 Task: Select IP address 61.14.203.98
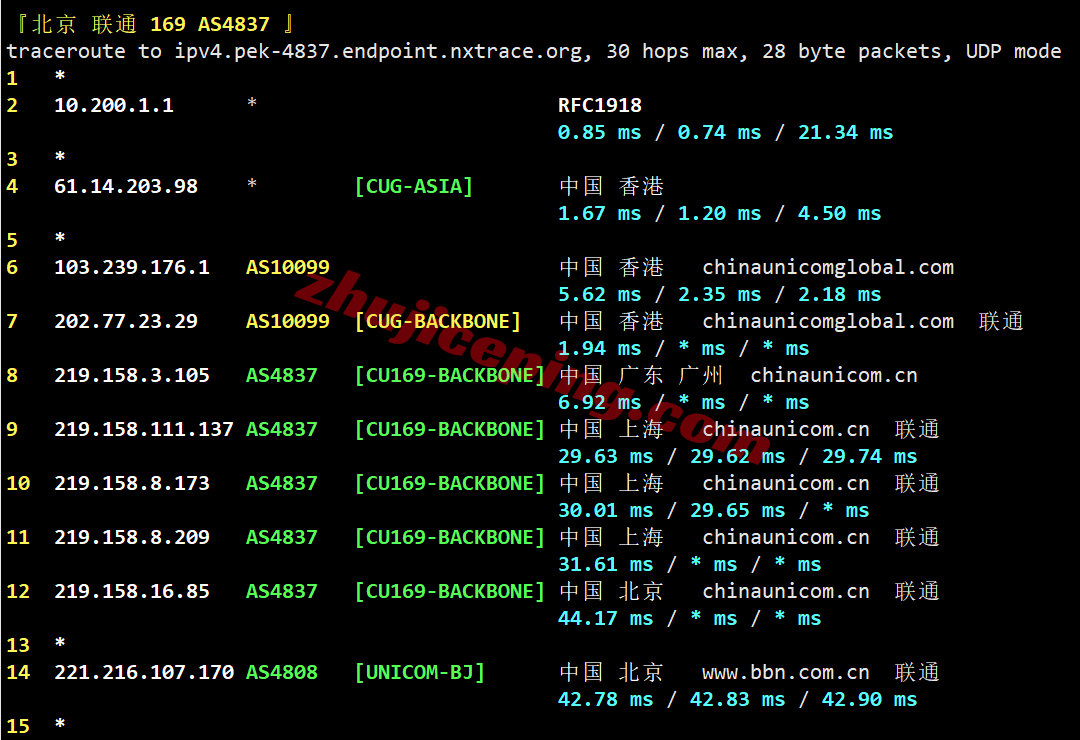pyautogui.click(x=126, y=186)
